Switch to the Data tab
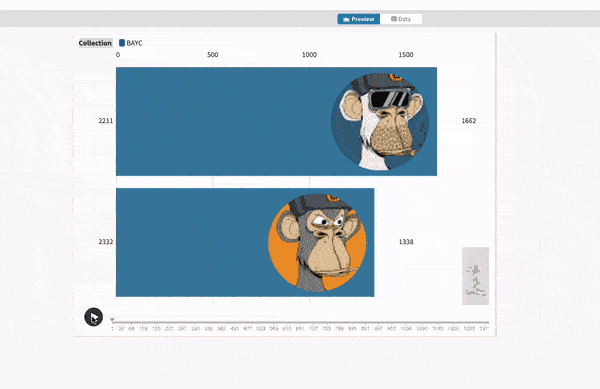 click(x=401, y=19)
